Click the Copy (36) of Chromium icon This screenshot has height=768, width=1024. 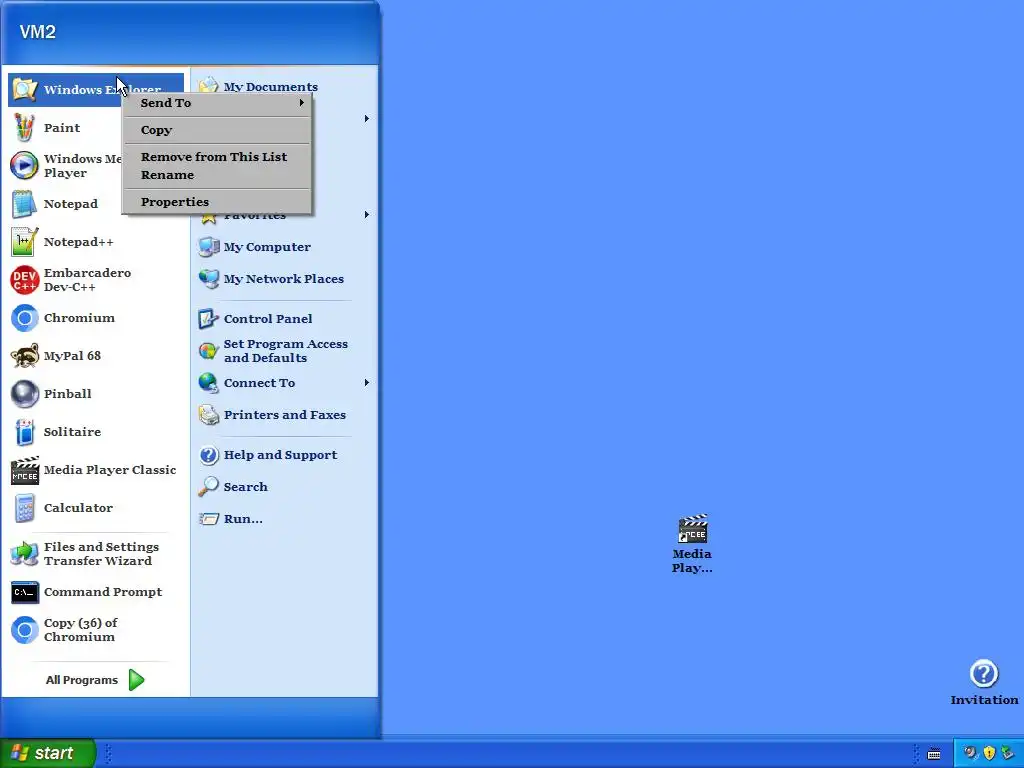click(24, 630)
